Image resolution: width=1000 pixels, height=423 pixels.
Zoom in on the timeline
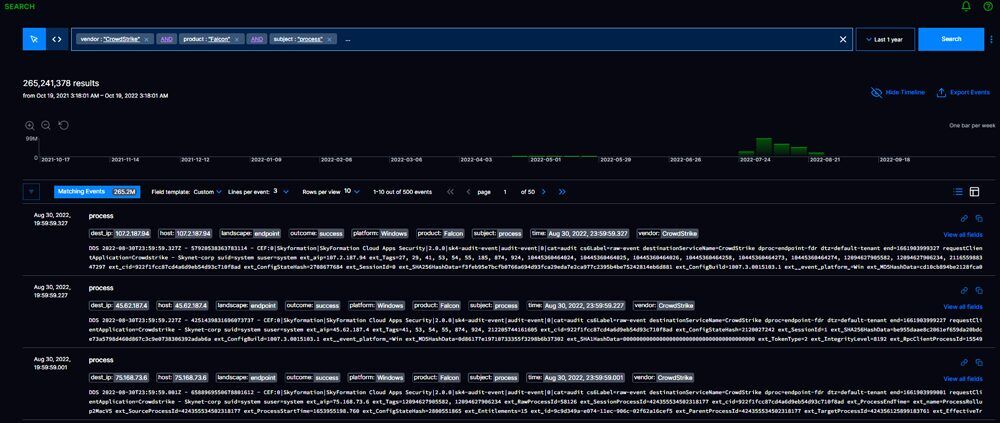[30, 125]
